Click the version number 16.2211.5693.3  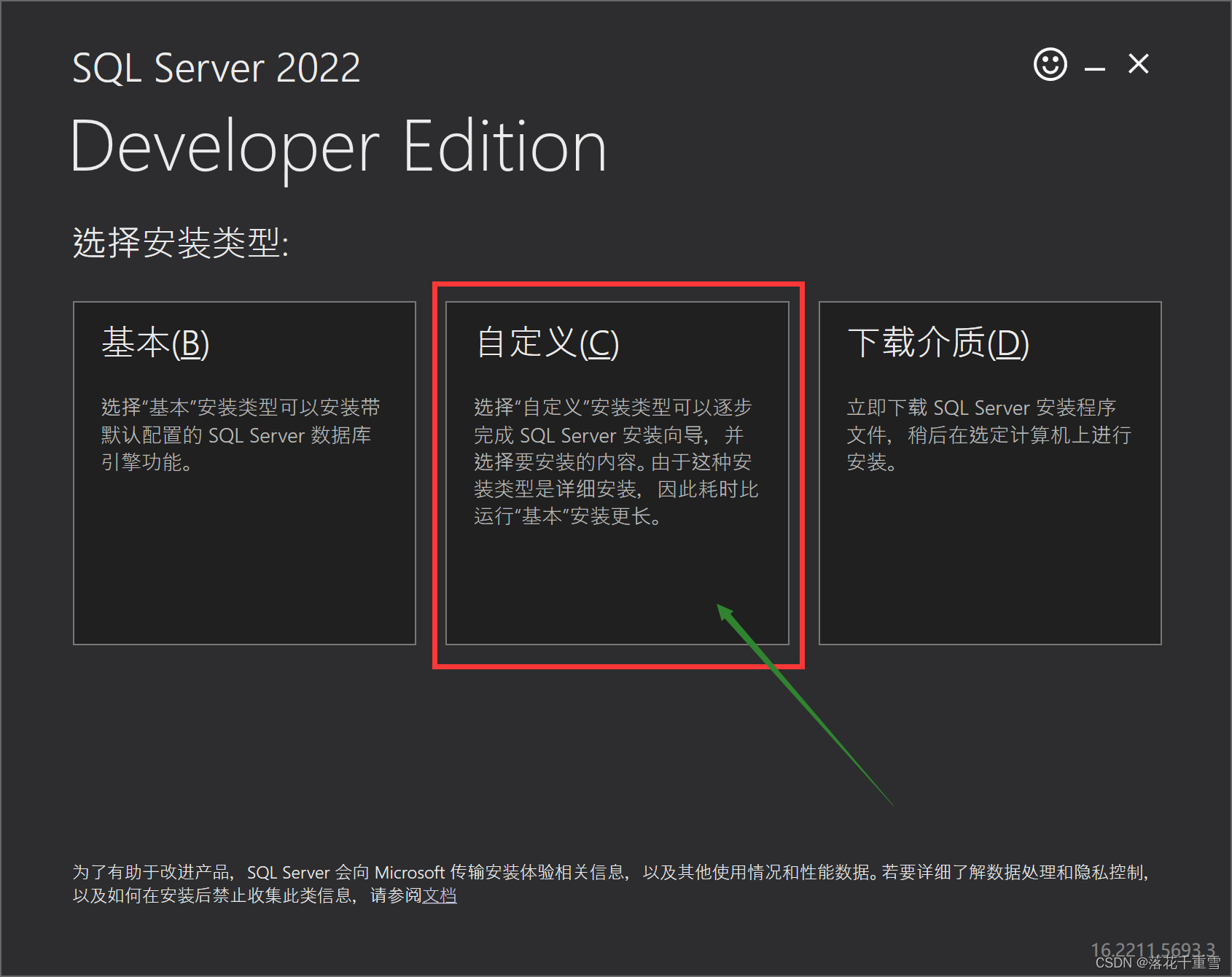1153,950
